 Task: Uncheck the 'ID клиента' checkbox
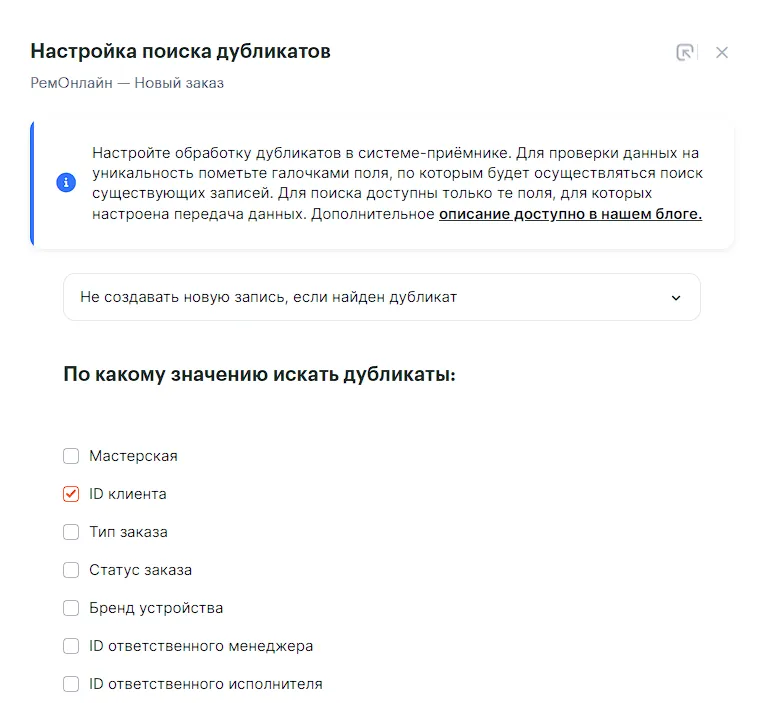pyautogui.click(x=71, y=494)
